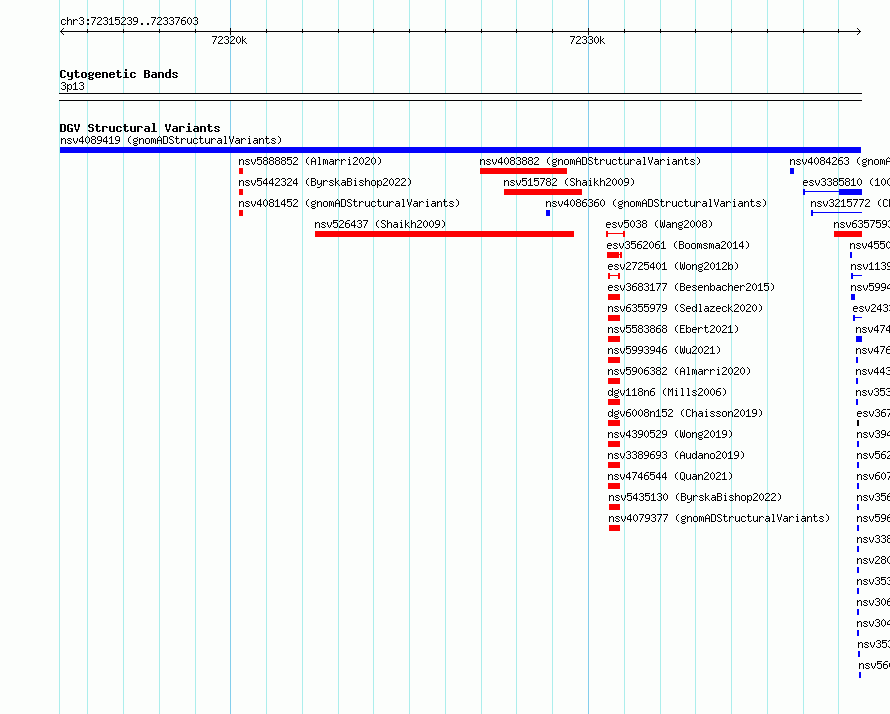
Task: Click red marker under nsv5442324
Action: click(x=241, y=192)
